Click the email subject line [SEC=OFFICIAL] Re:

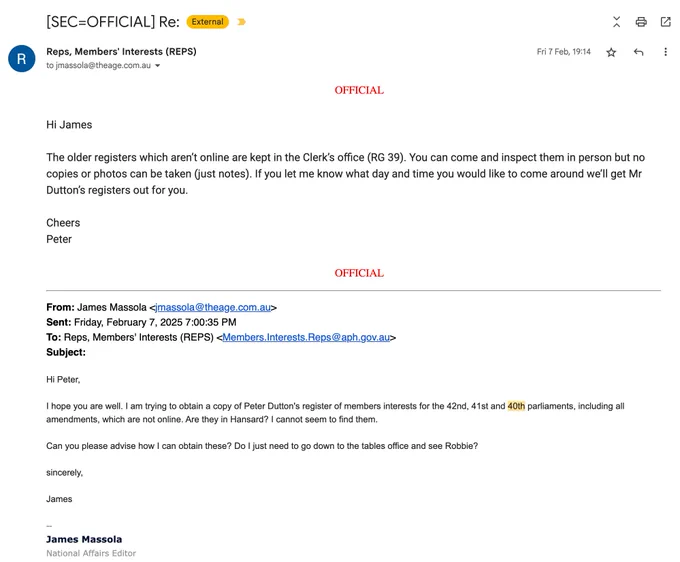[x=113, y=22]
